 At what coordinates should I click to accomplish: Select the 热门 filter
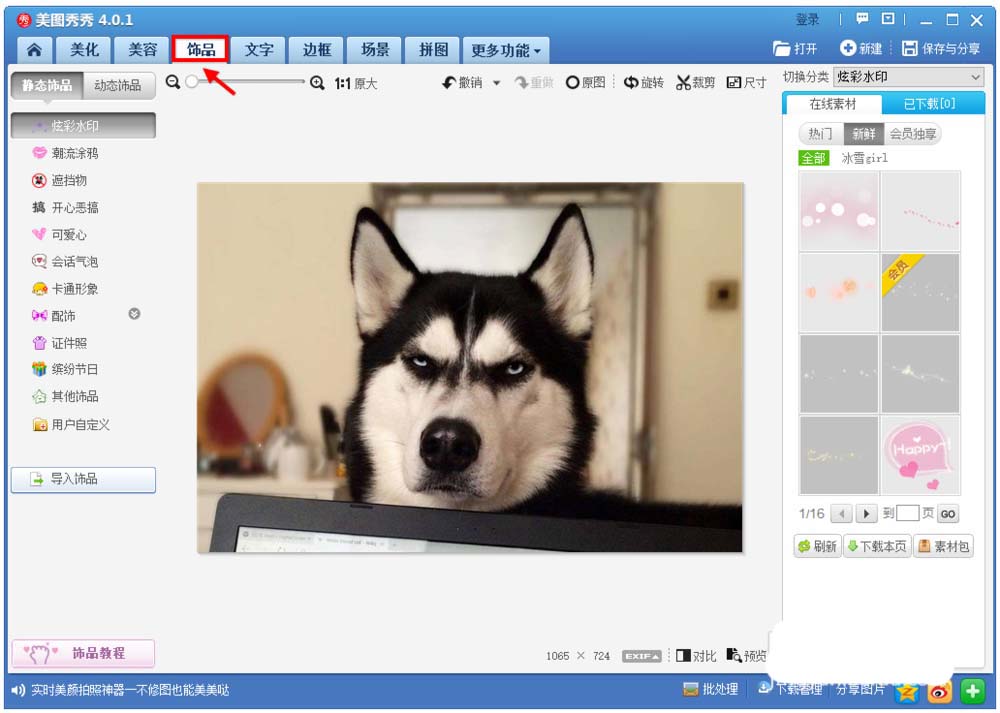tap(821, 134)
